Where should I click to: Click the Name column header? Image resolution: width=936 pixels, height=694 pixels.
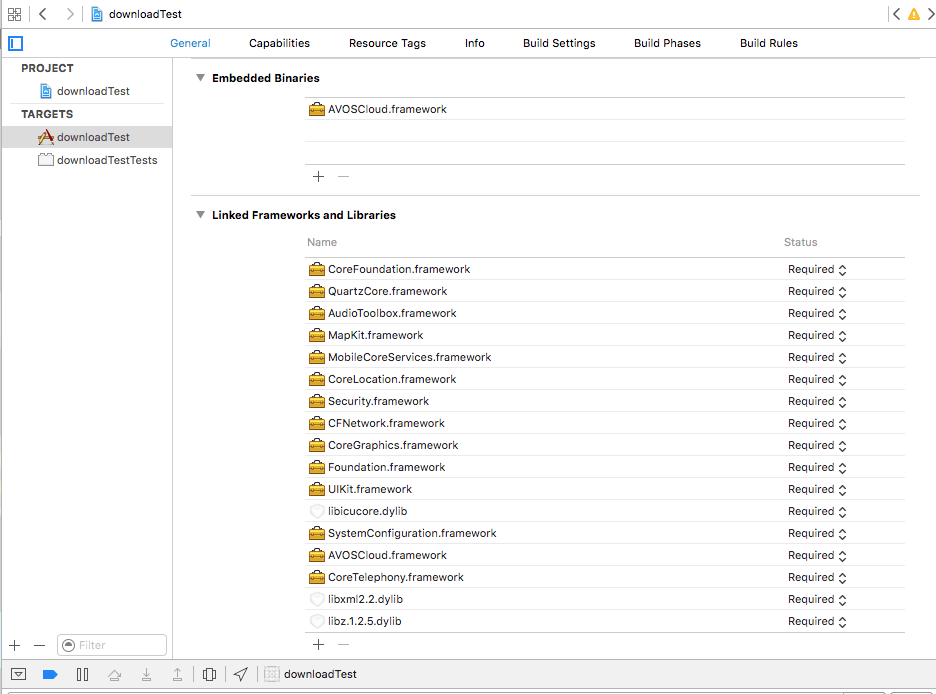(322, 242)
